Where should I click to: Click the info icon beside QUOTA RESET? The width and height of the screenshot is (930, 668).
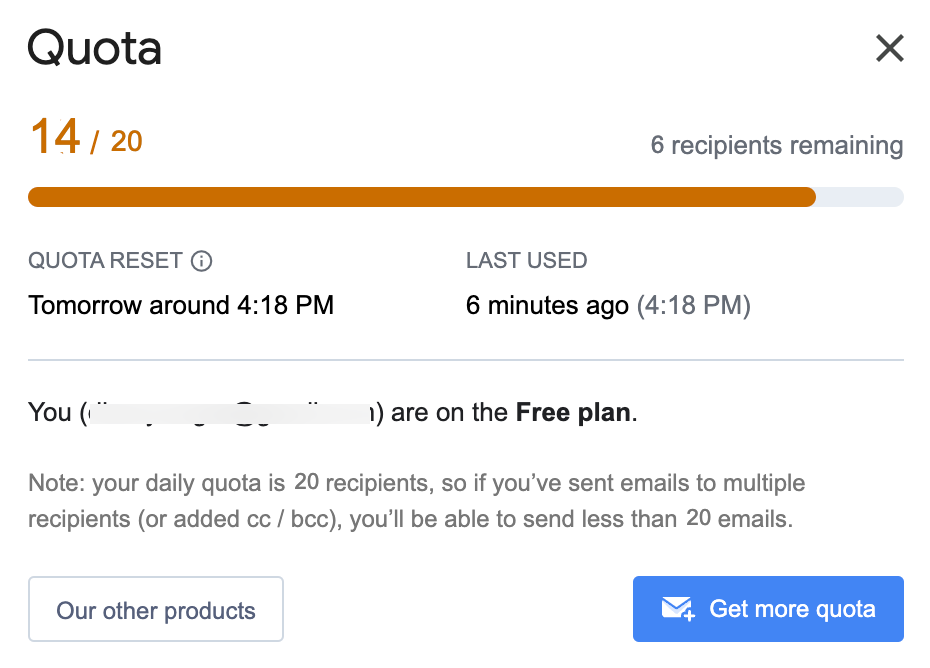click(201, 262)
